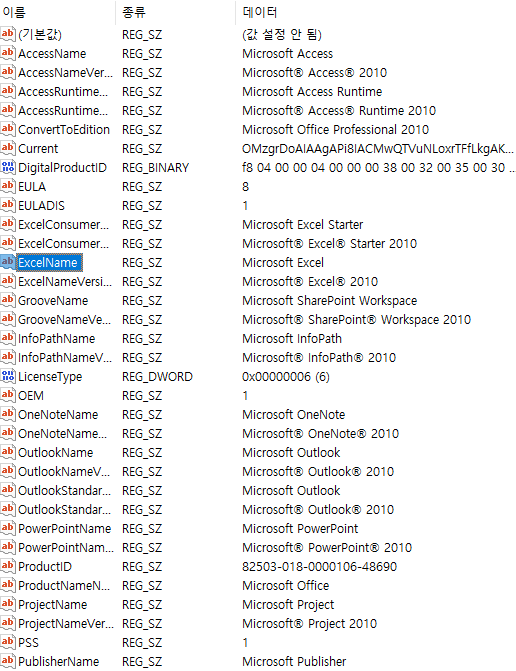
Task: Click the GrooveName string icon
Action: (8, 300)
